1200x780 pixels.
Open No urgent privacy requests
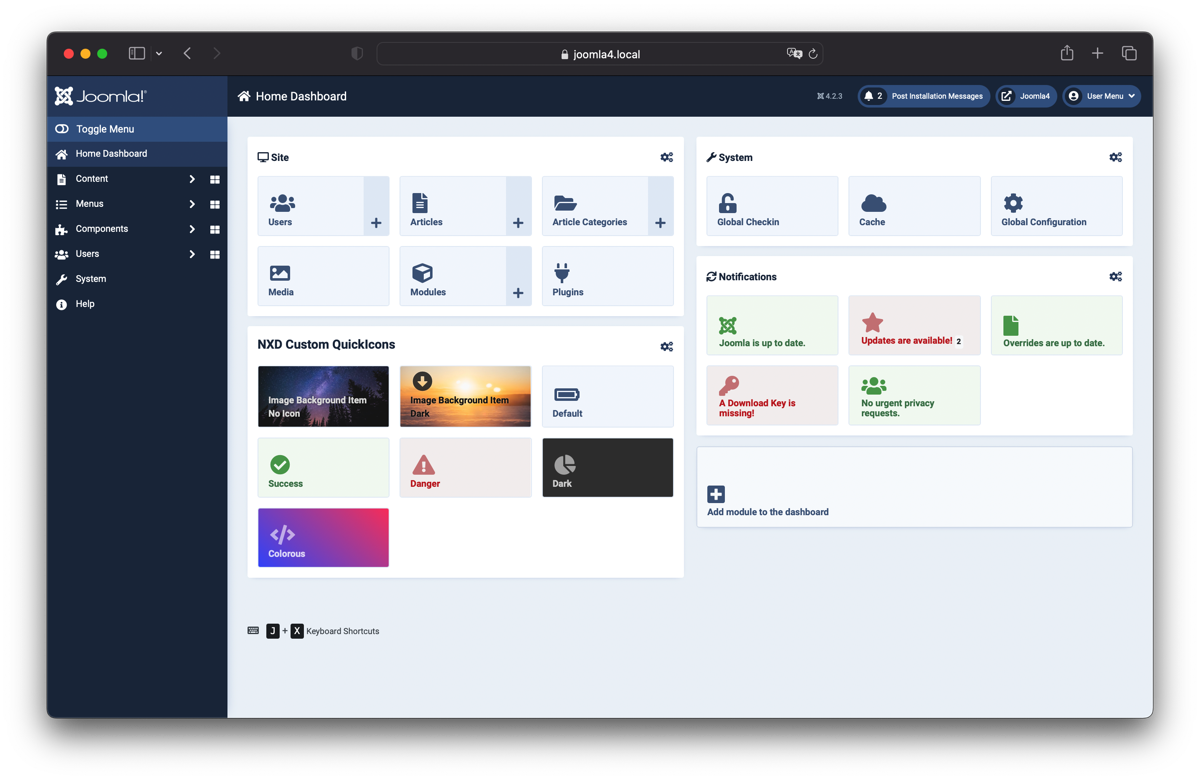[914, 395]
